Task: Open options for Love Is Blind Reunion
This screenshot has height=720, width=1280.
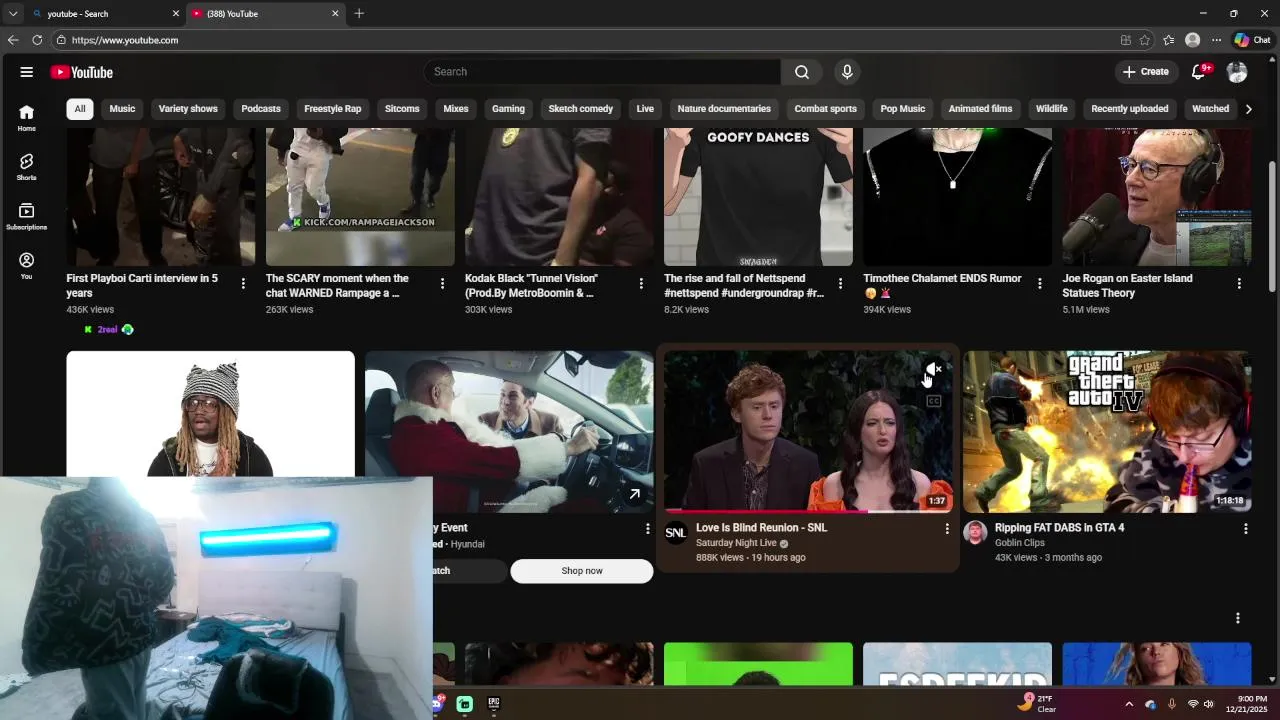Action: coord(947,528)
